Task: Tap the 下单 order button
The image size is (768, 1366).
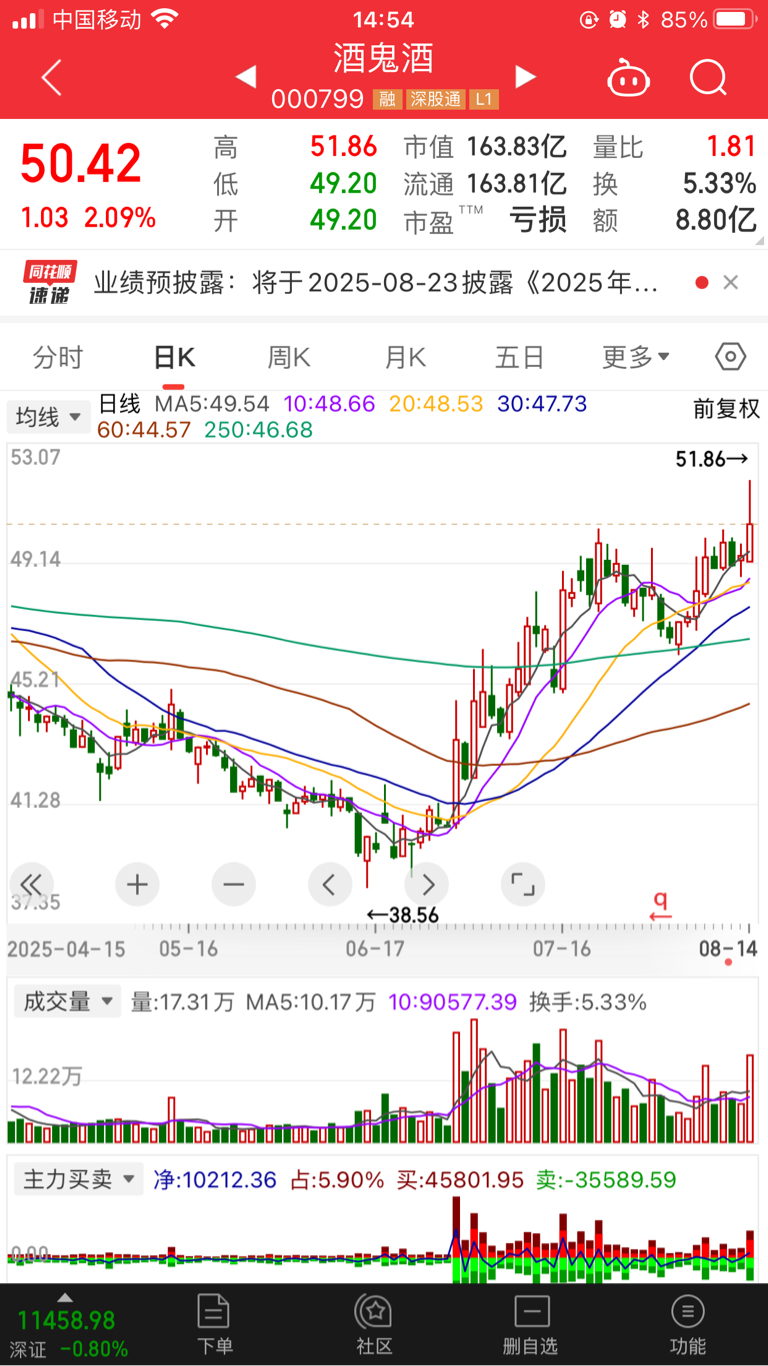Action: 215,1324
